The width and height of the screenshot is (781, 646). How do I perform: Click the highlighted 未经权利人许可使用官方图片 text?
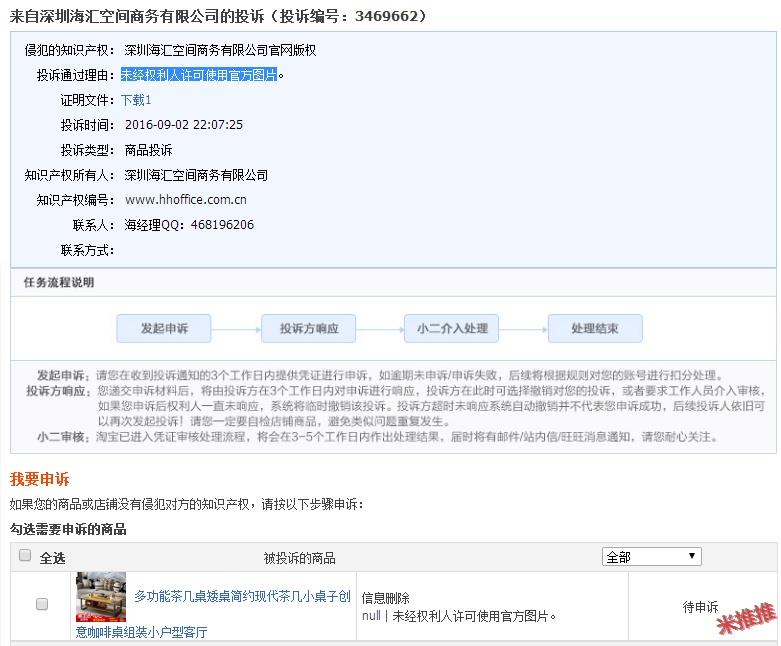click(x=199, y=75)
